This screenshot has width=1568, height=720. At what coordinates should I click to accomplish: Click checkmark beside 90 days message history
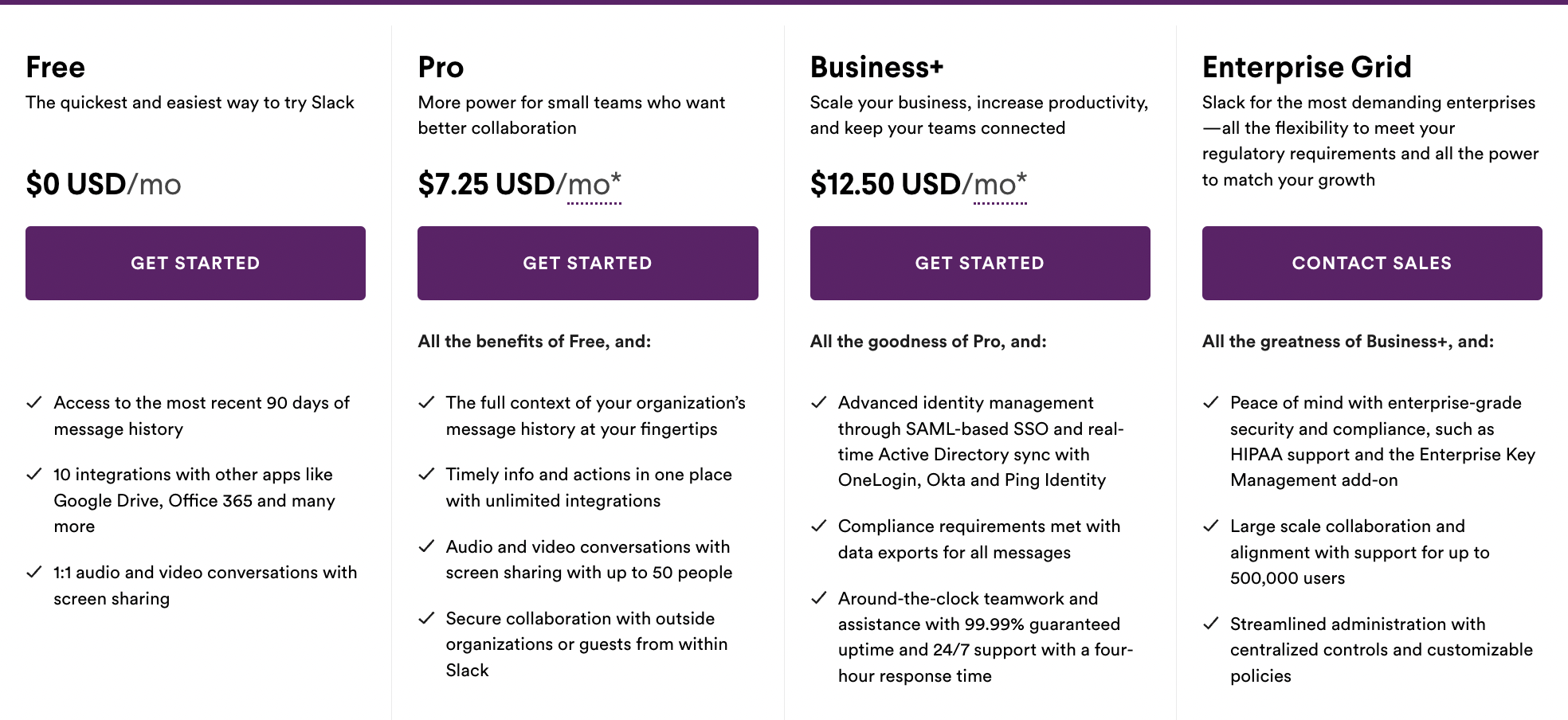34,403
